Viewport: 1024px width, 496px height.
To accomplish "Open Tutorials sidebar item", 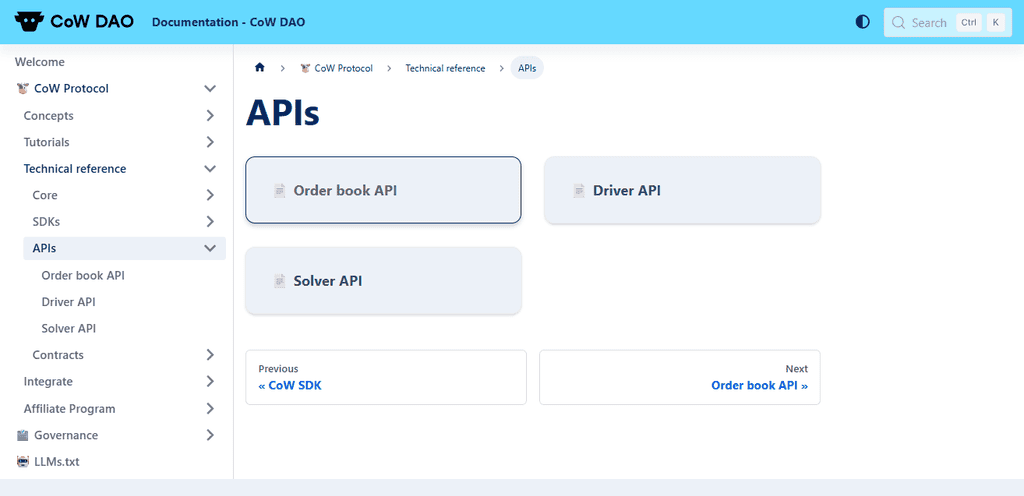I will click(x=46, y=142).
